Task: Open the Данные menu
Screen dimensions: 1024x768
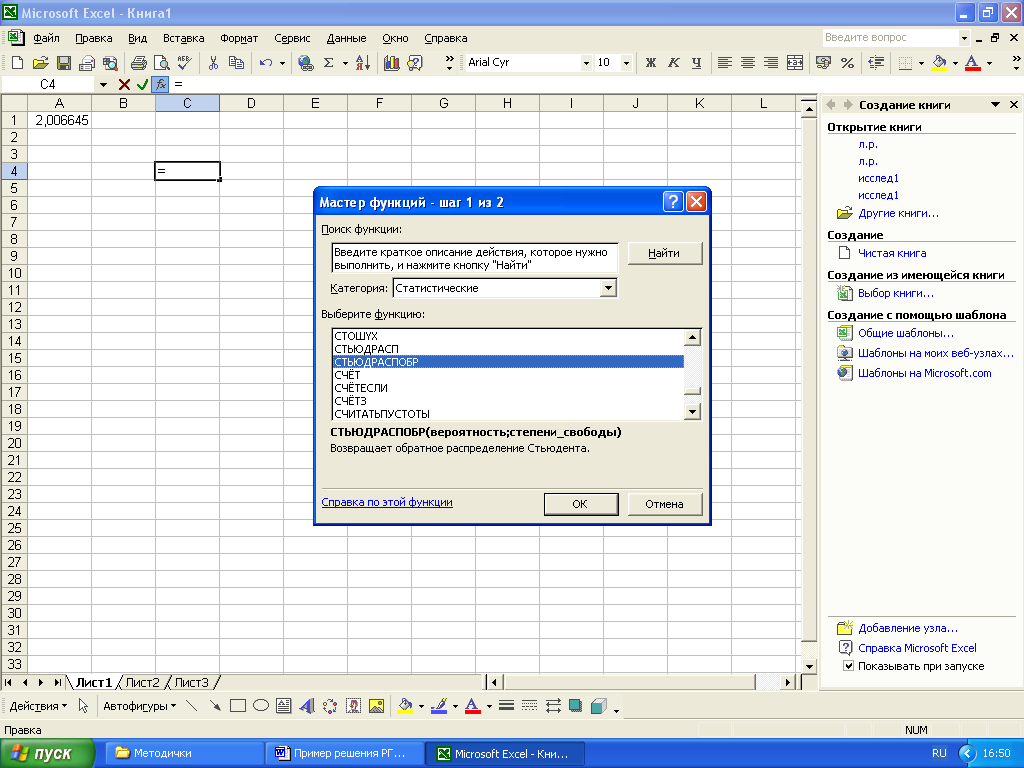Action: (x=346, y=39)
